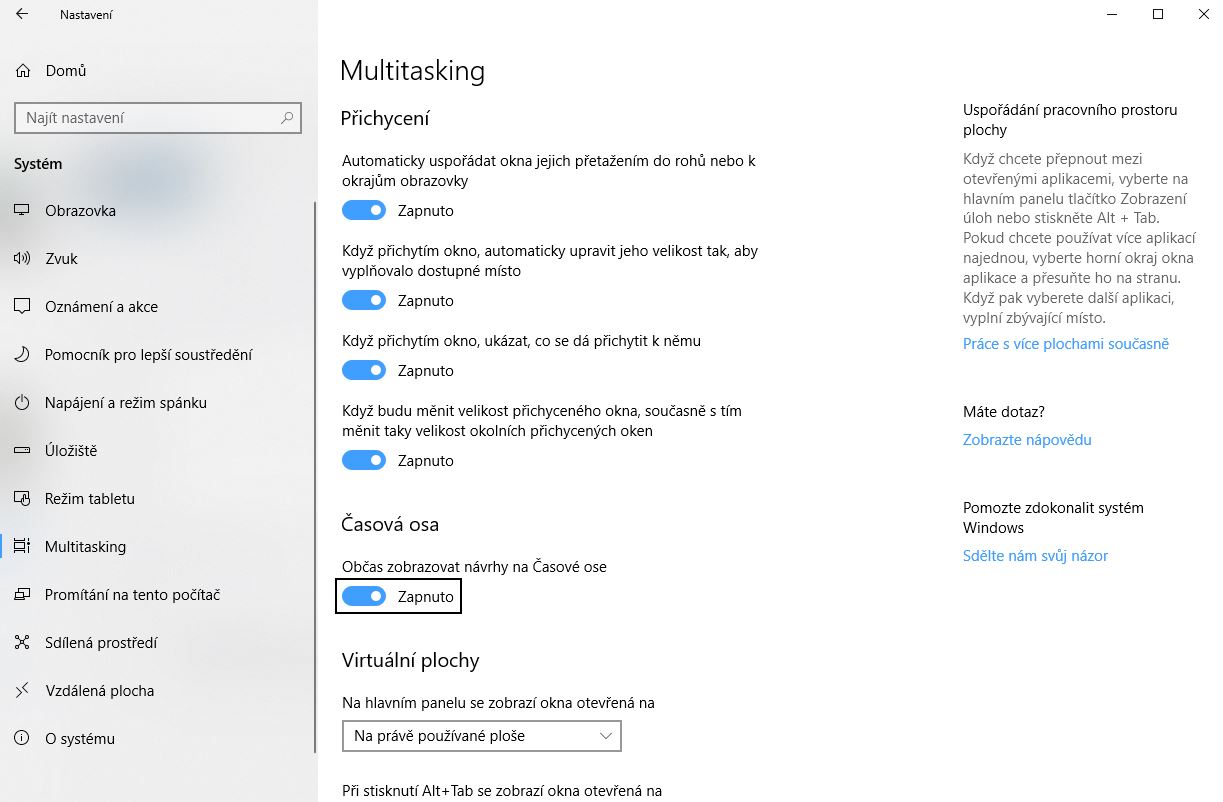1223x802 pixels.
Task: Open the "Na právě používané ploše" dropdown
Action: 481,736
